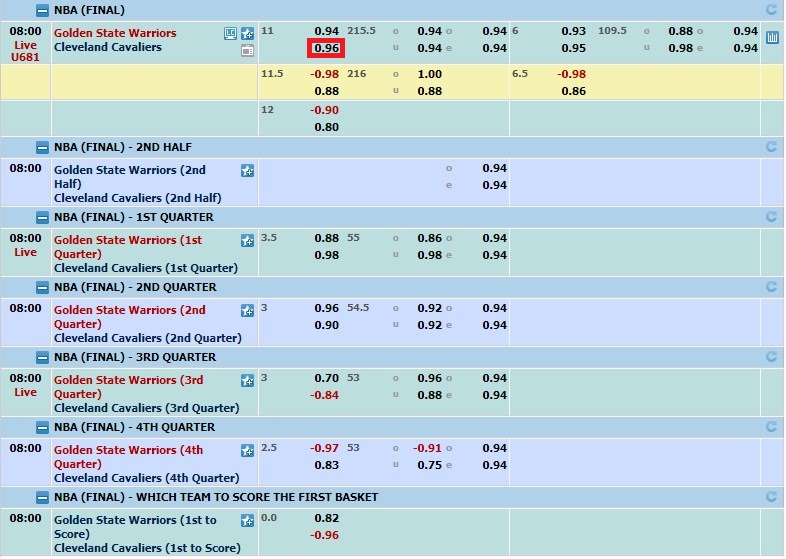This screenshot has width=786, height=559.
Task: Add the full-game Warriors vs Cavaliers match to favorites
Action: click(x=247, y=34)
